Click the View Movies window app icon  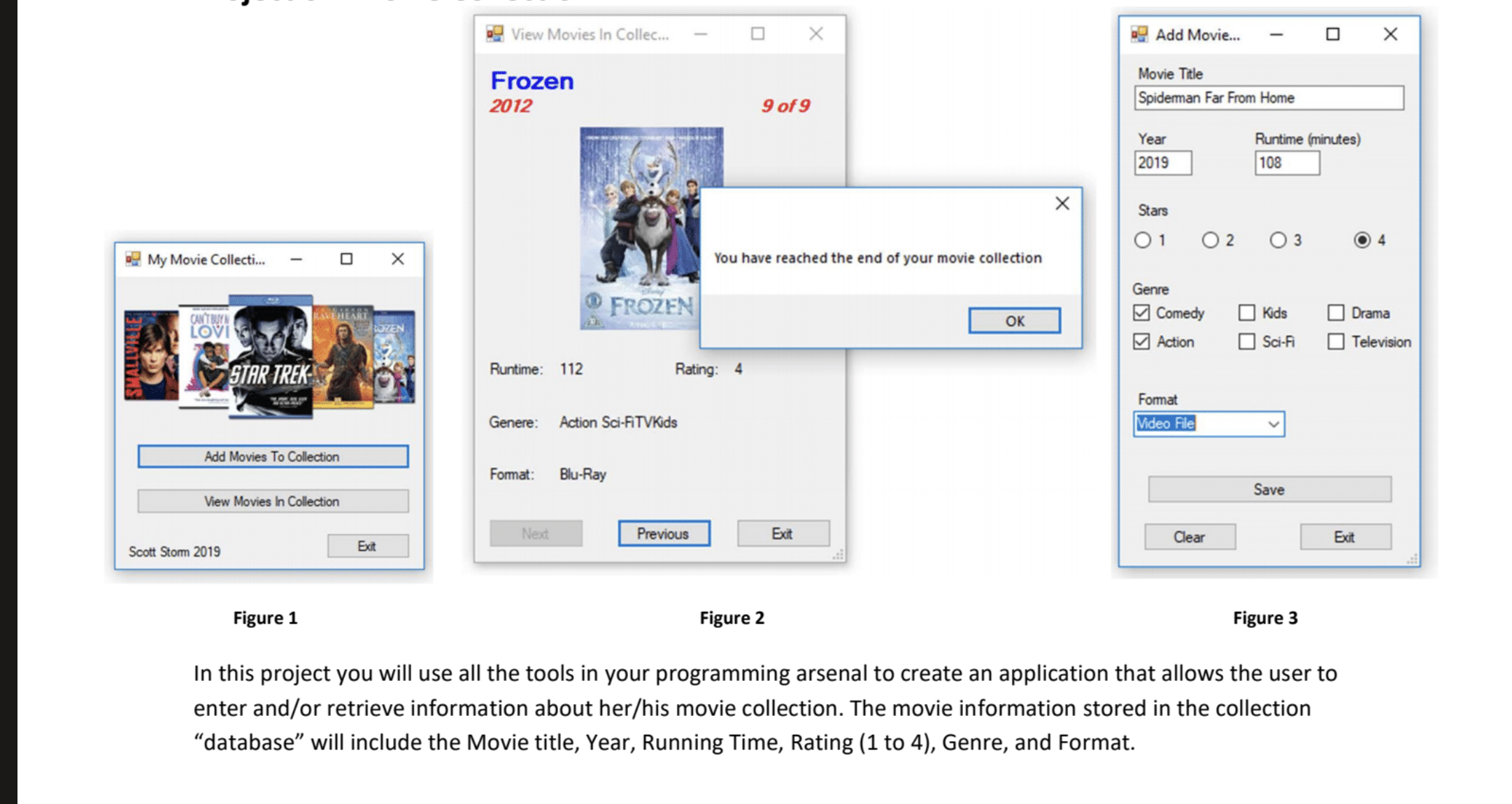pos(495,34)
